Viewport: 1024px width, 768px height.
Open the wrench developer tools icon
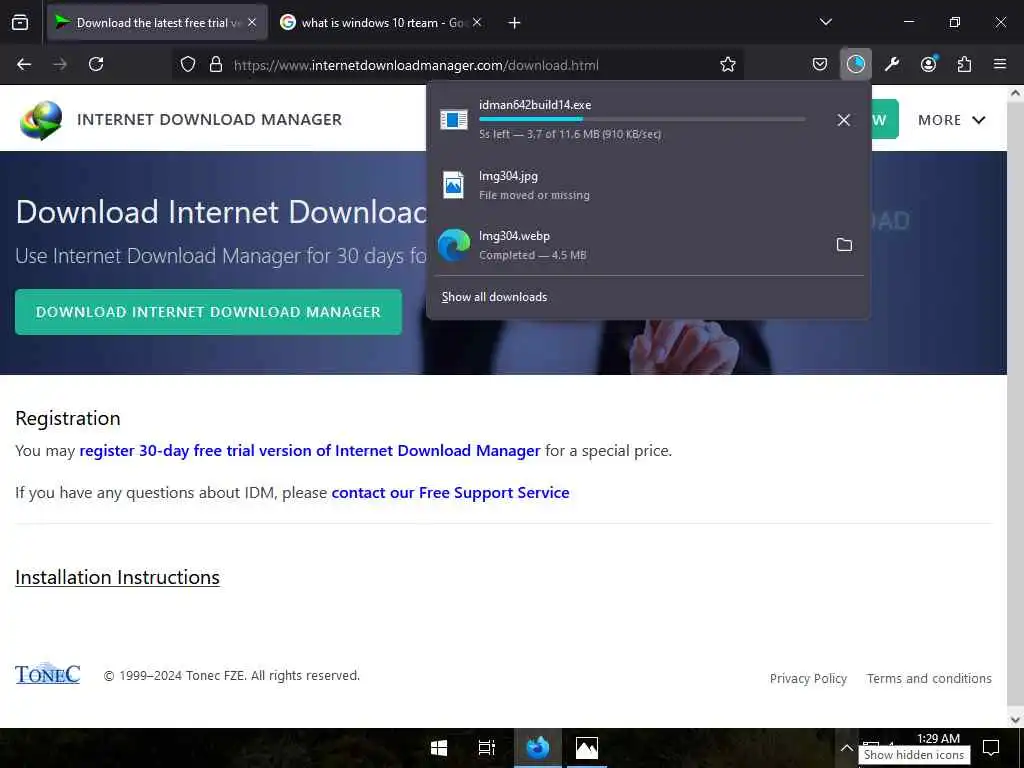click(x=892, y=64)
